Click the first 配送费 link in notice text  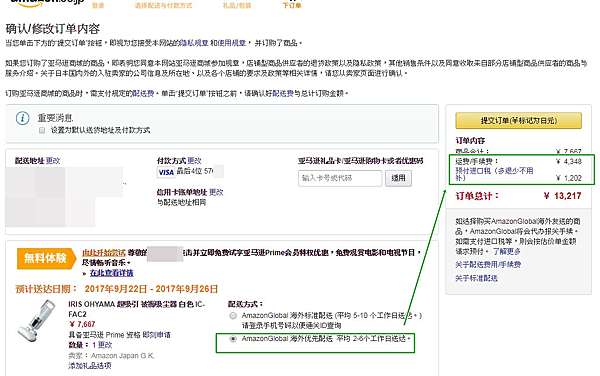click(x=143, y=93)
